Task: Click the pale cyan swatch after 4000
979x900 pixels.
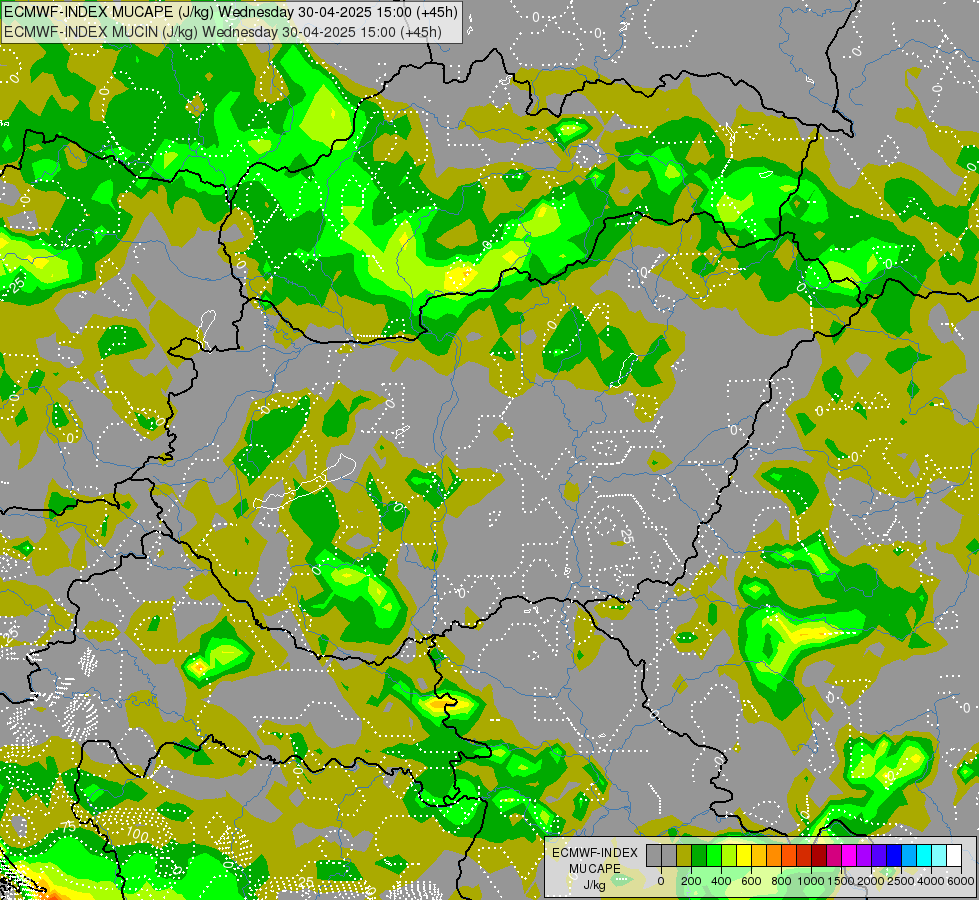Action: point(940,856)
